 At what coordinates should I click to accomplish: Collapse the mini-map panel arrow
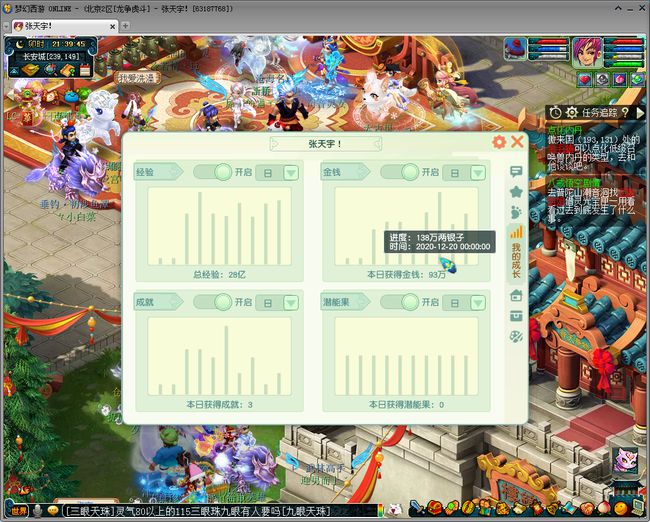14,71
